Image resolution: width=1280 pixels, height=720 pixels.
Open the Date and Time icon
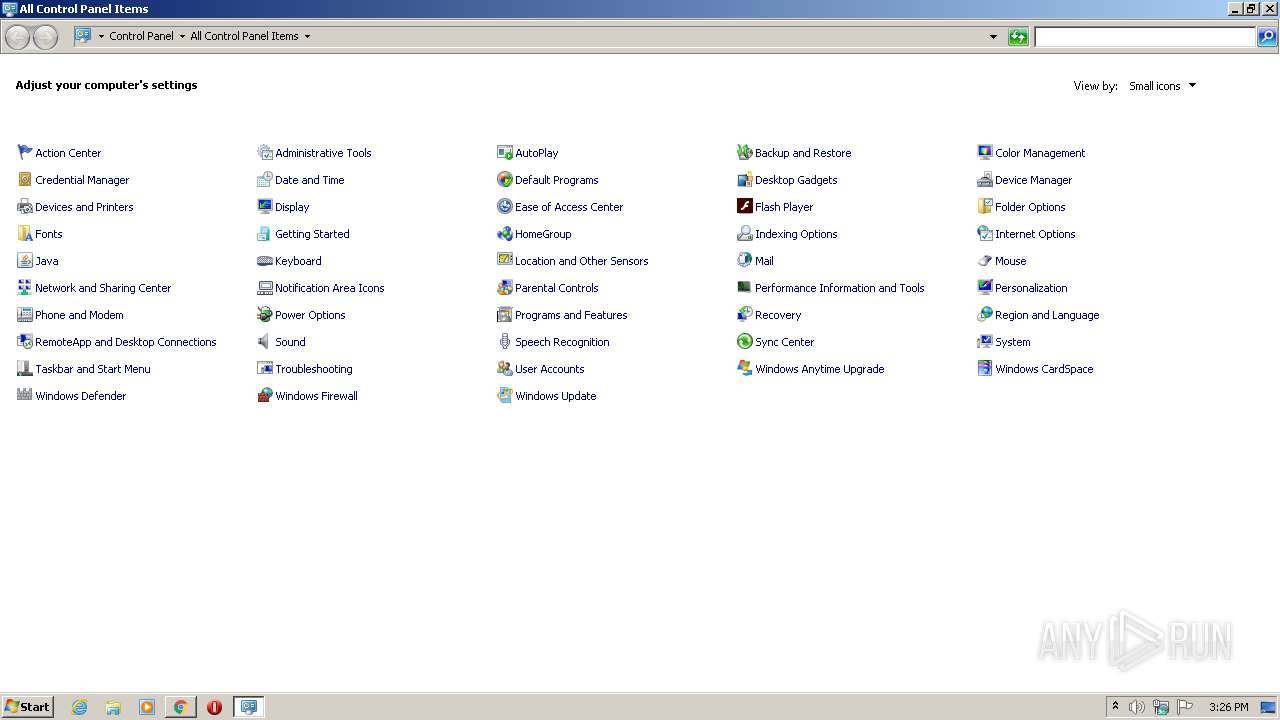click(265, 179)
